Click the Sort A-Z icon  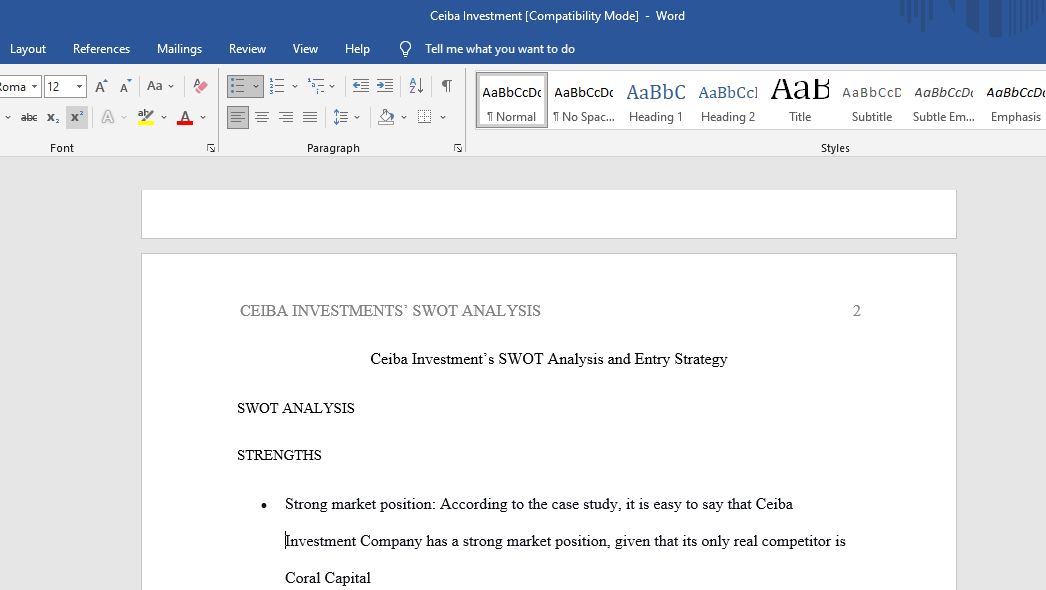tap(416, 86)
